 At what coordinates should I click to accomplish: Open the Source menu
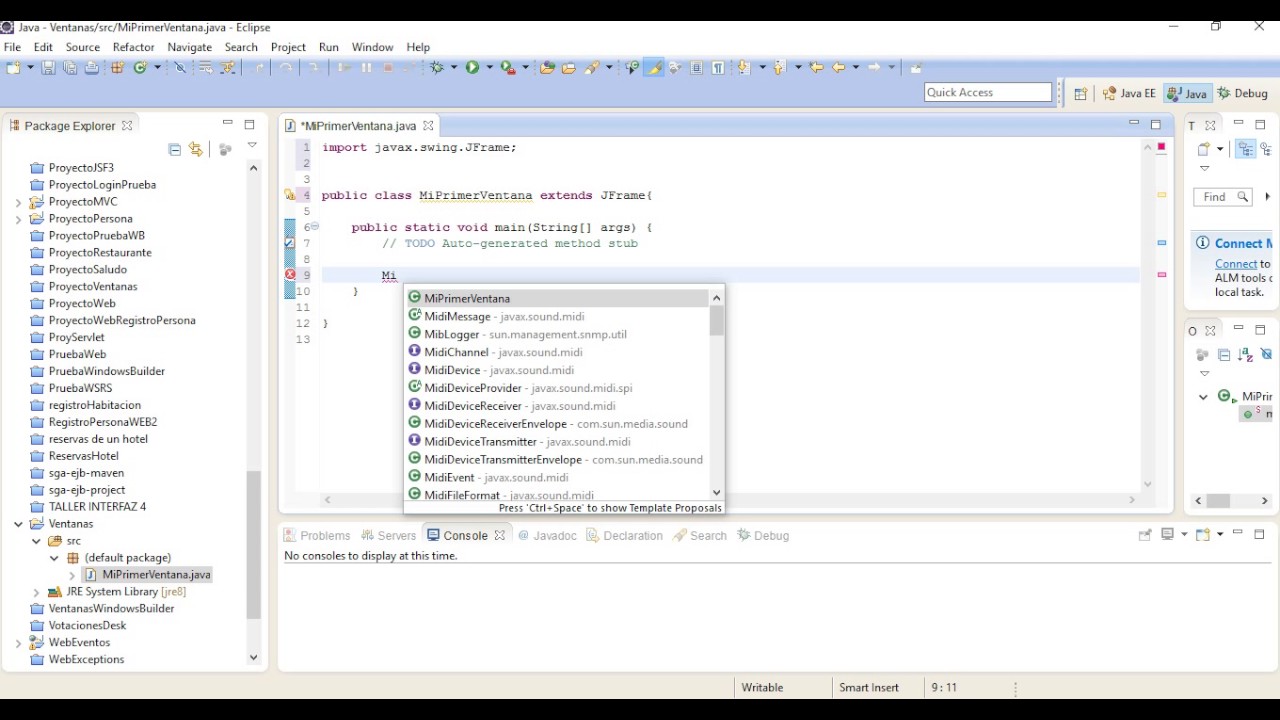click(83, 47)
